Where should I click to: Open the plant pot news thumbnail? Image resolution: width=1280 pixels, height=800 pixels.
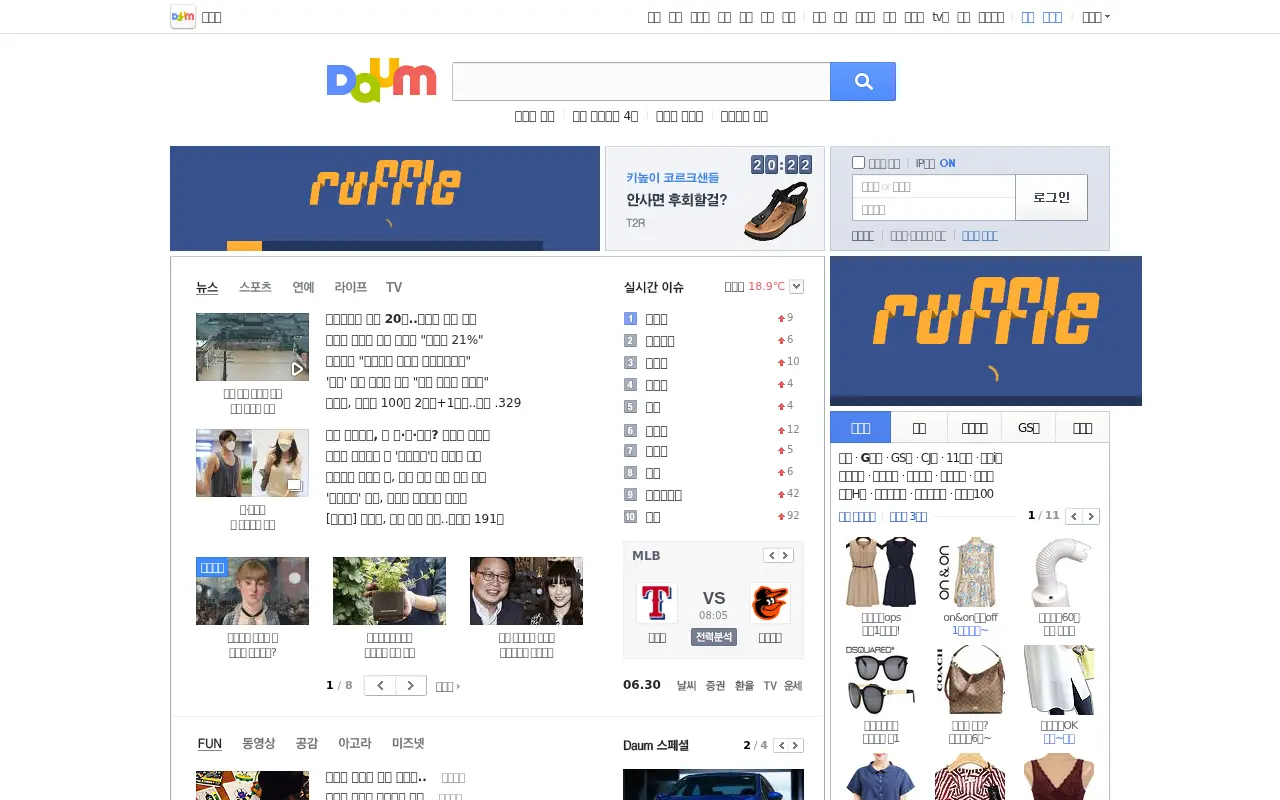[389, 591]
